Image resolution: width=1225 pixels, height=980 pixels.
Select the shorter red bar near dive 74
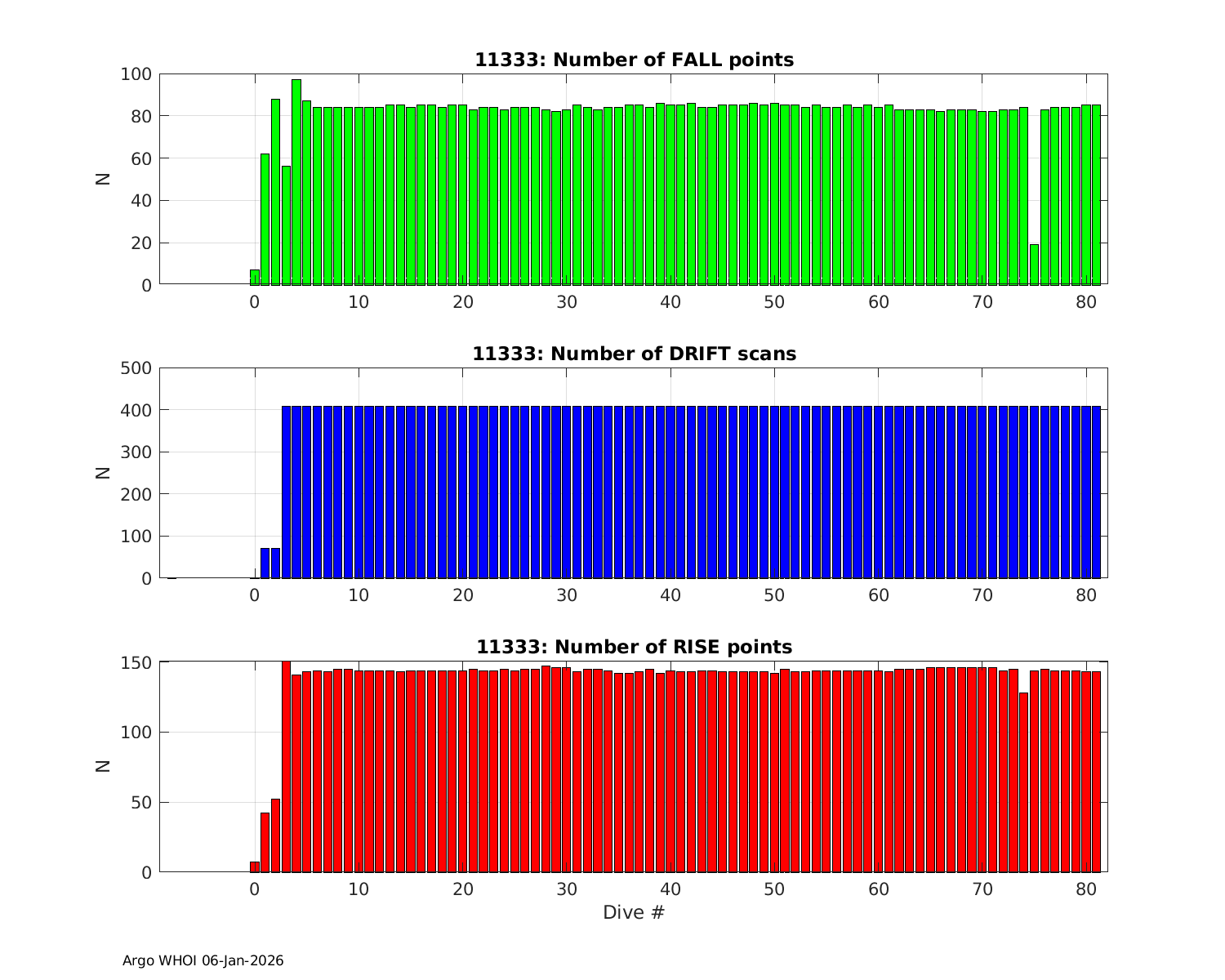(x=1023, y=782)
